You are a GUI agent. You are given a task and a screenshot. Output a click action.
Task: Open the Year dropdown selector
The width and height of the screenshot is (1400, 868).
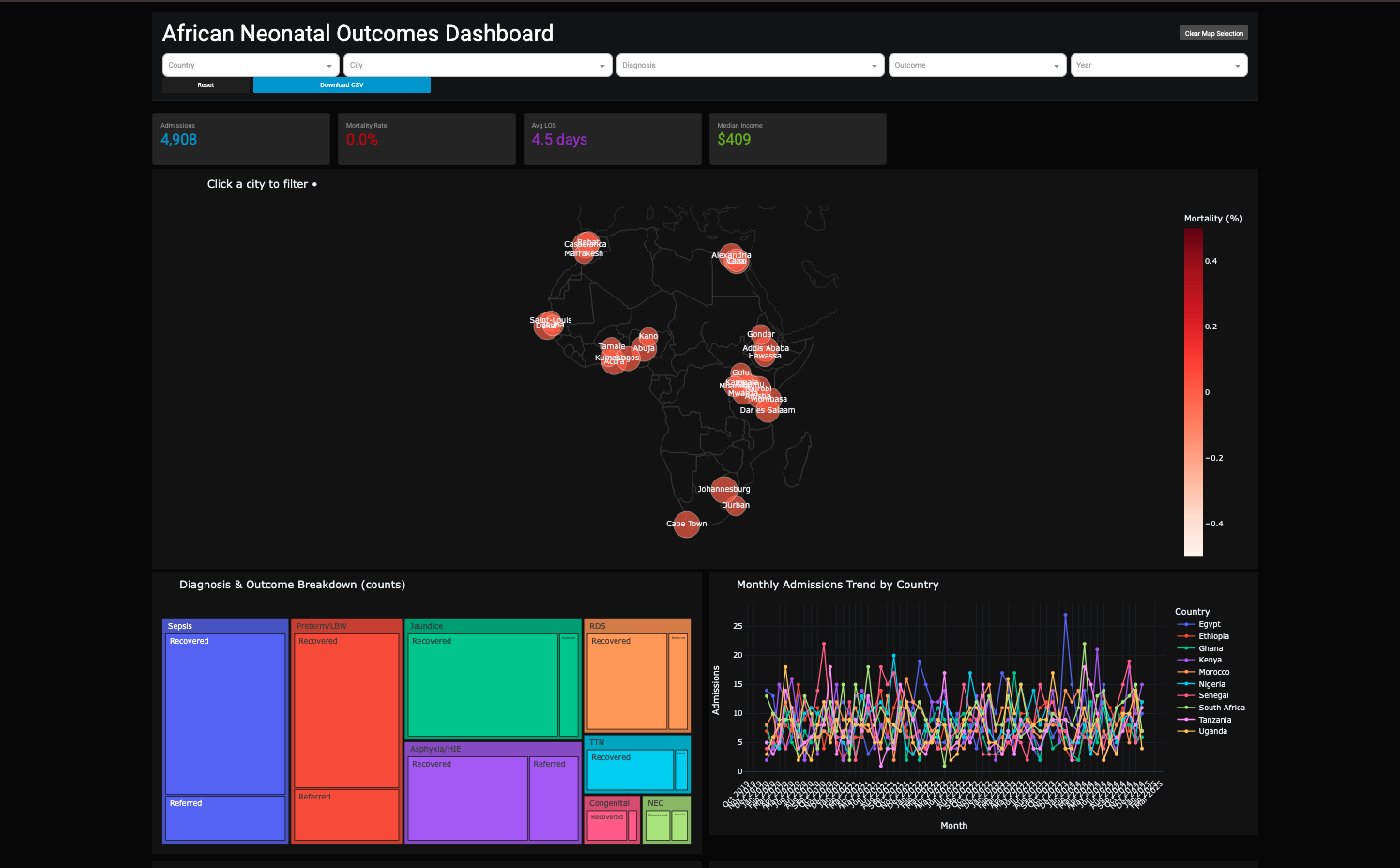(x=1159, y=65)
